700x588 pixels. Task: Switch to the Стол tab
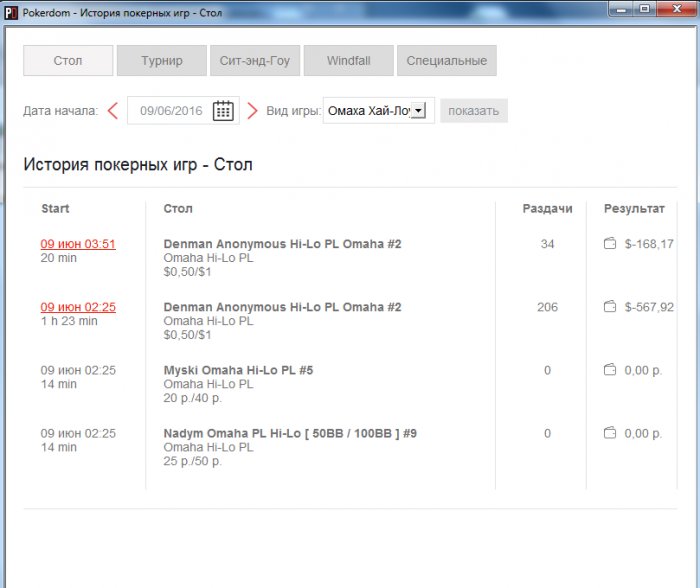tap(68, 60)
